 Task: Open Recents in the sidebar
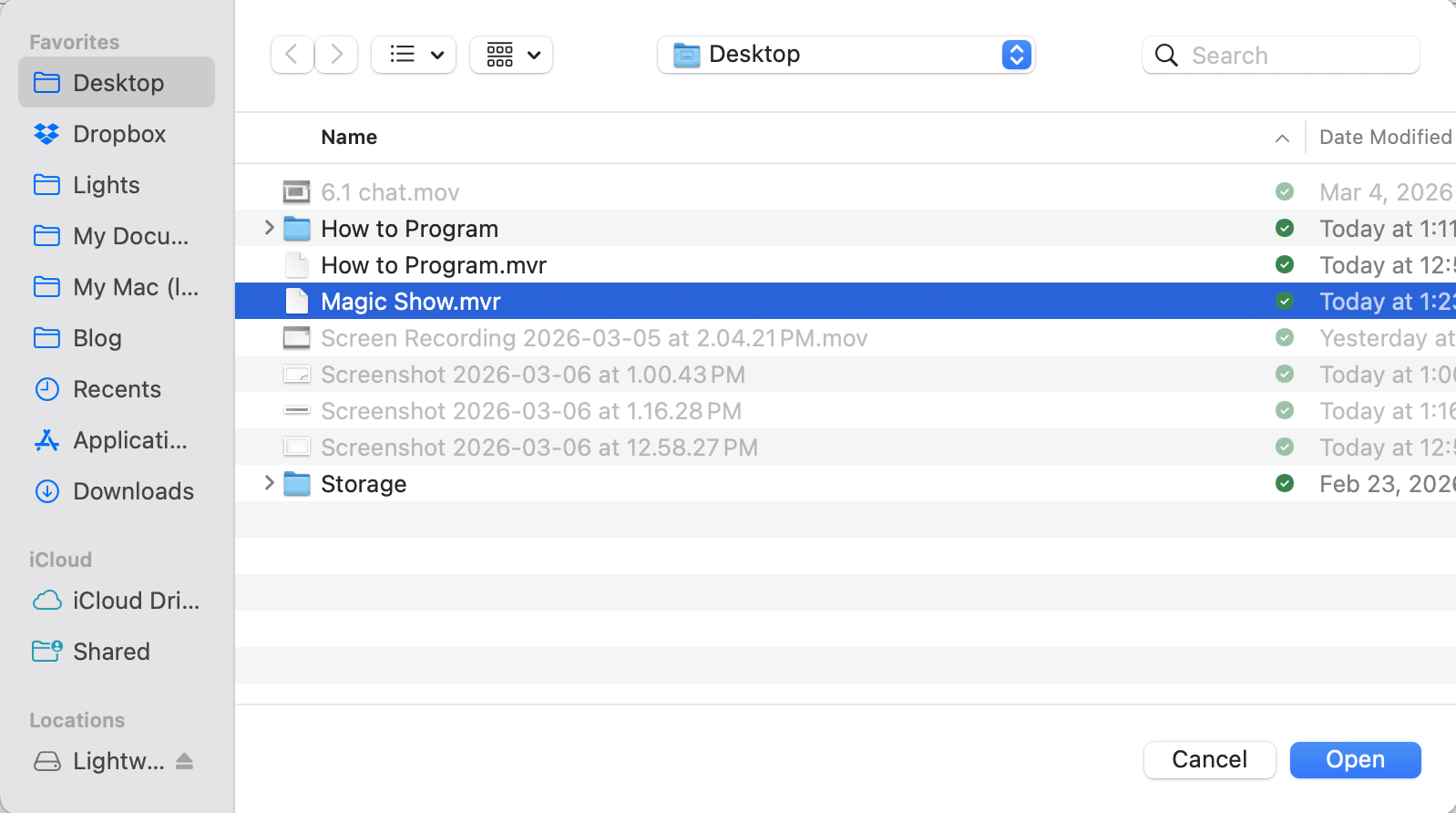pyautogui.click(x=117, y=389)
